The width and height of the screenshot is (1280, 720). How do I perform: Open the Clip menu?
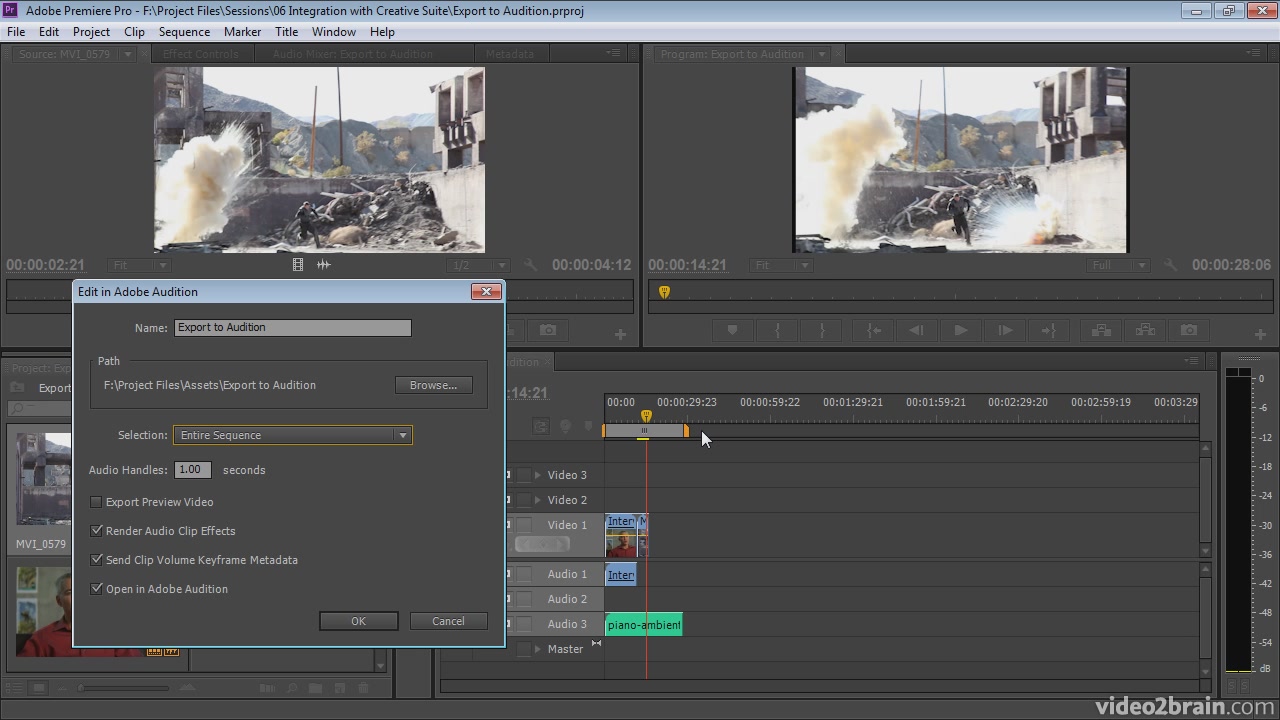(x=134, y=32)
